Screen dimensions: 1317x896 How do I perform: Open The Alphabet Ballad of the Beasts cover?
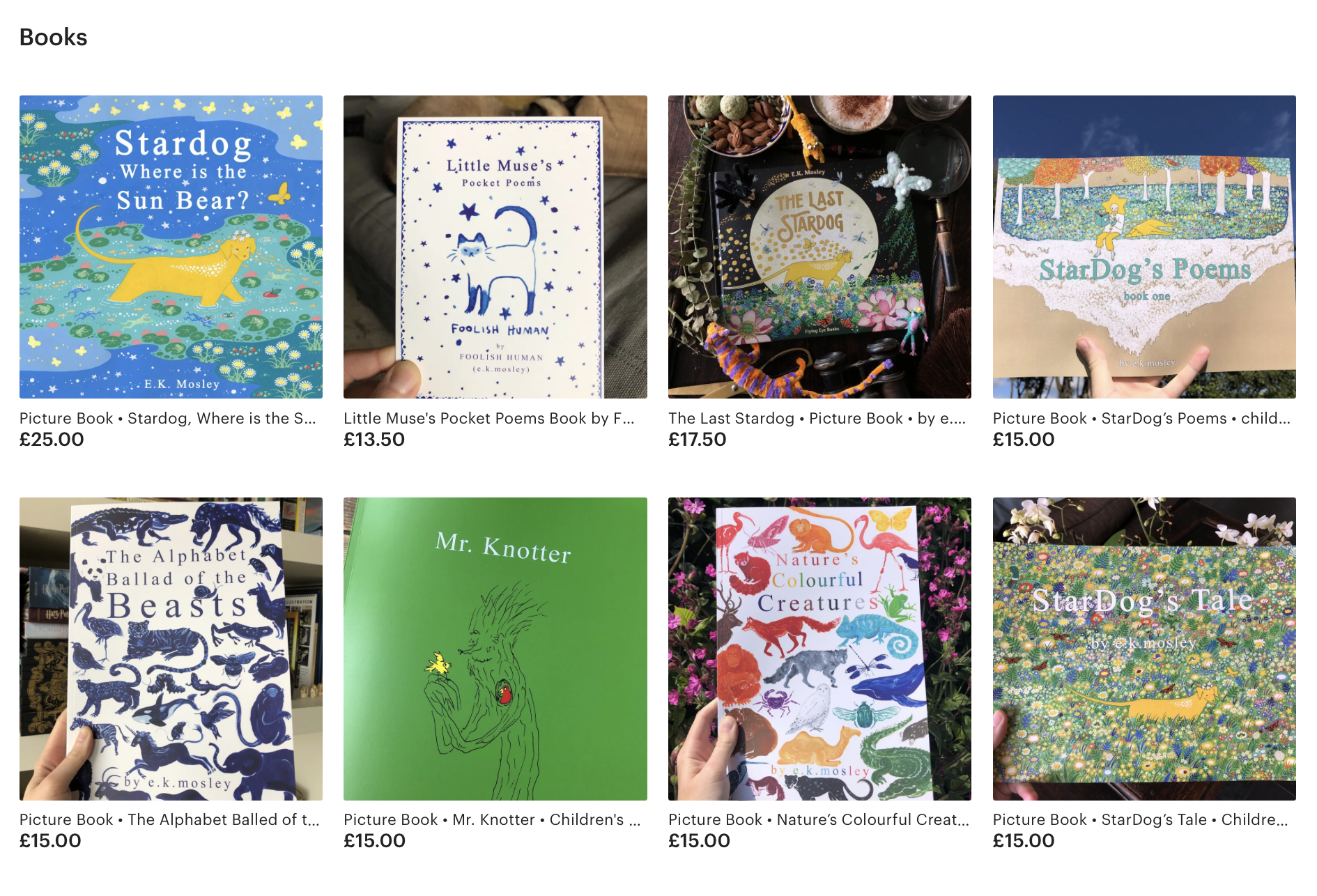[171, 649]
